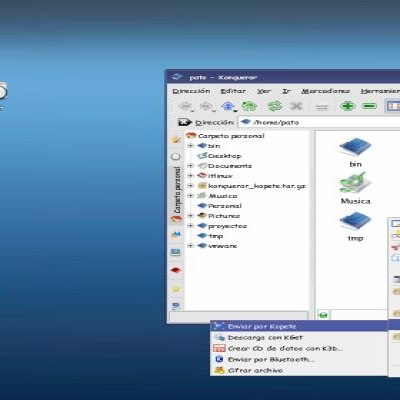This screenshot has width=400, height=400.
Task: Choose Enviar por Kopete from the context menu
Action: click(299, 326)
